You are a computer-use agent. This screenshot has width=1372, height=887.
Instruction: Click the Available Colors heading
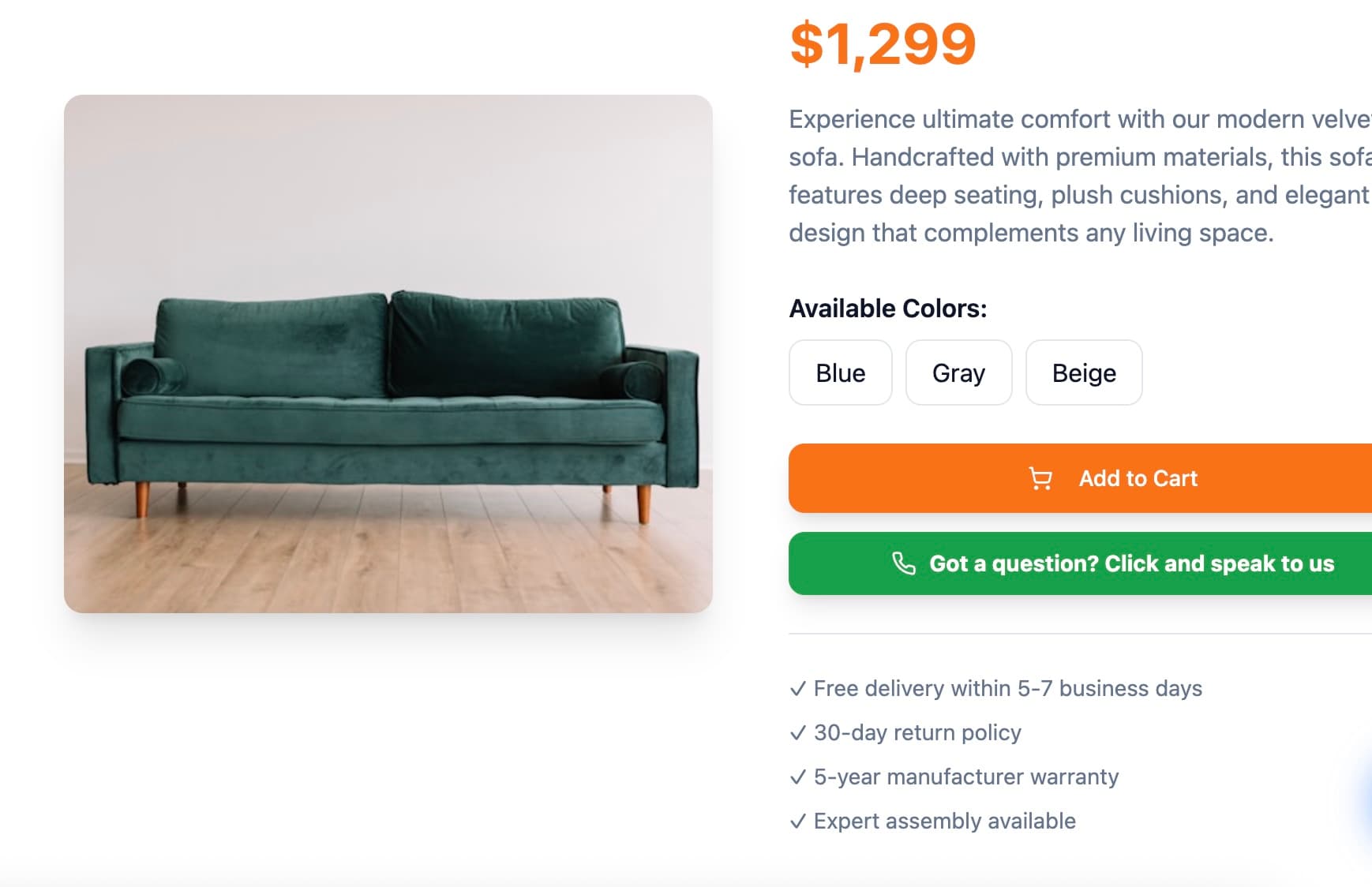pyautogui.click(x=888, y=309)
